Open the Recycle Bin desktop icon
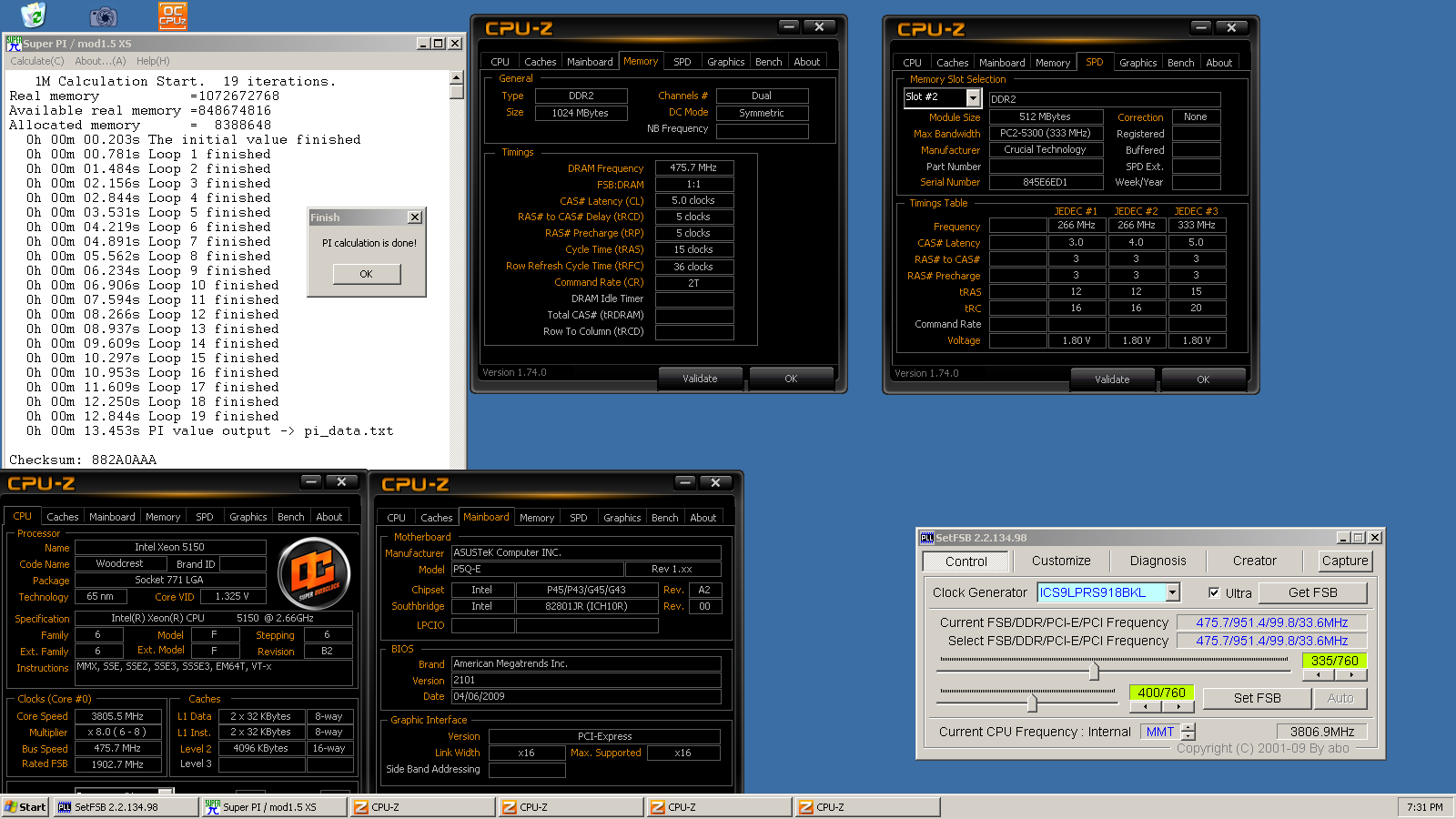 pyautogui.click(x=33, y=15)
